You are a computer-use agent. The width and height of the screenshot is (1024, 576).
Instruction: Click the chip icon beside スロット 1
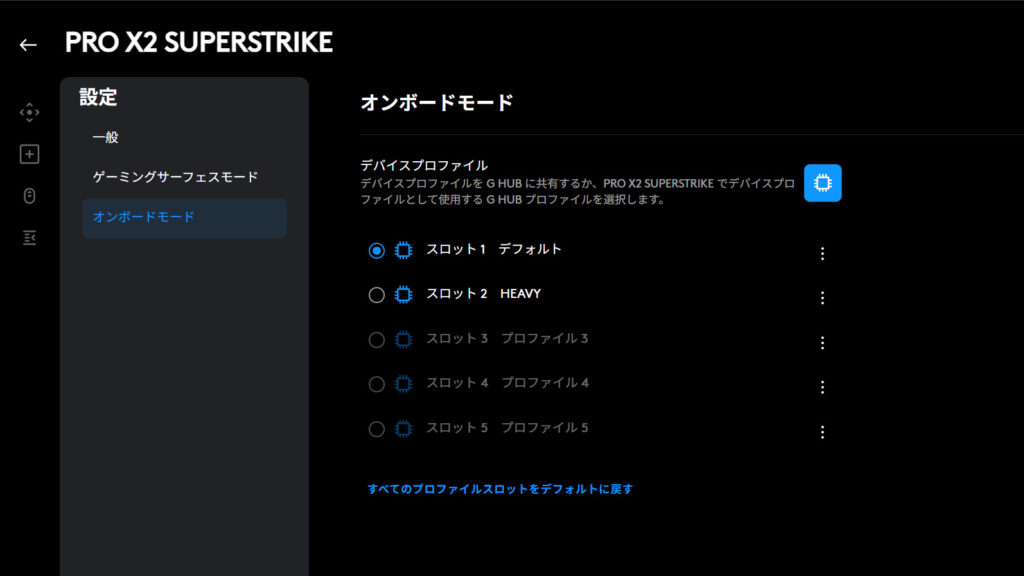[404, 250]
